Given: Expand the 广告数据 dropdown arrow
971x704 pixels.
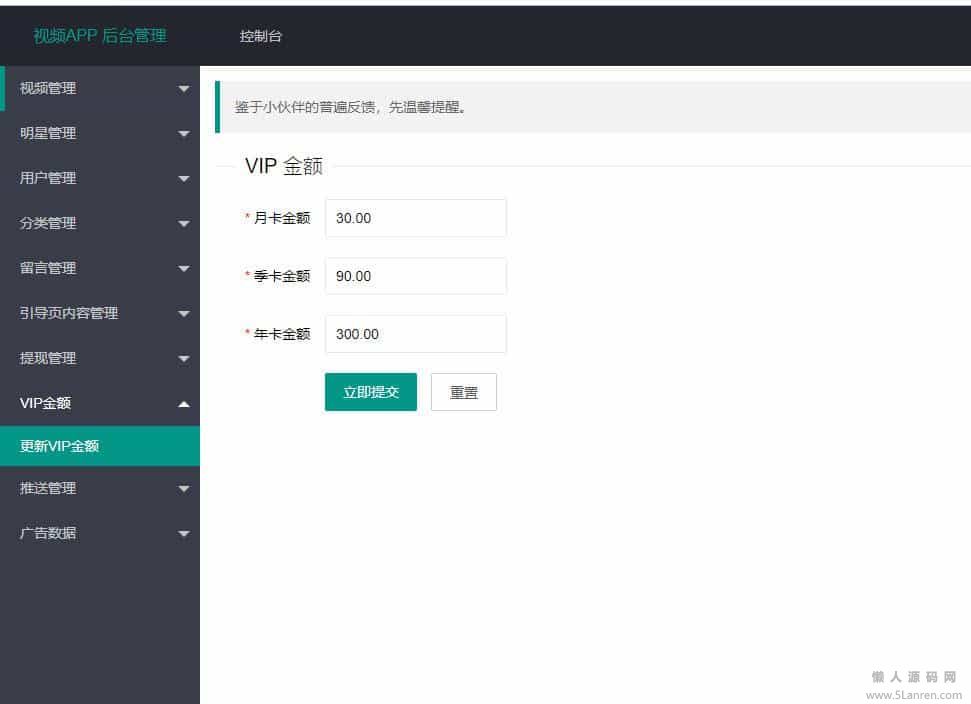Looking at the screenshot, I should 183,534.
